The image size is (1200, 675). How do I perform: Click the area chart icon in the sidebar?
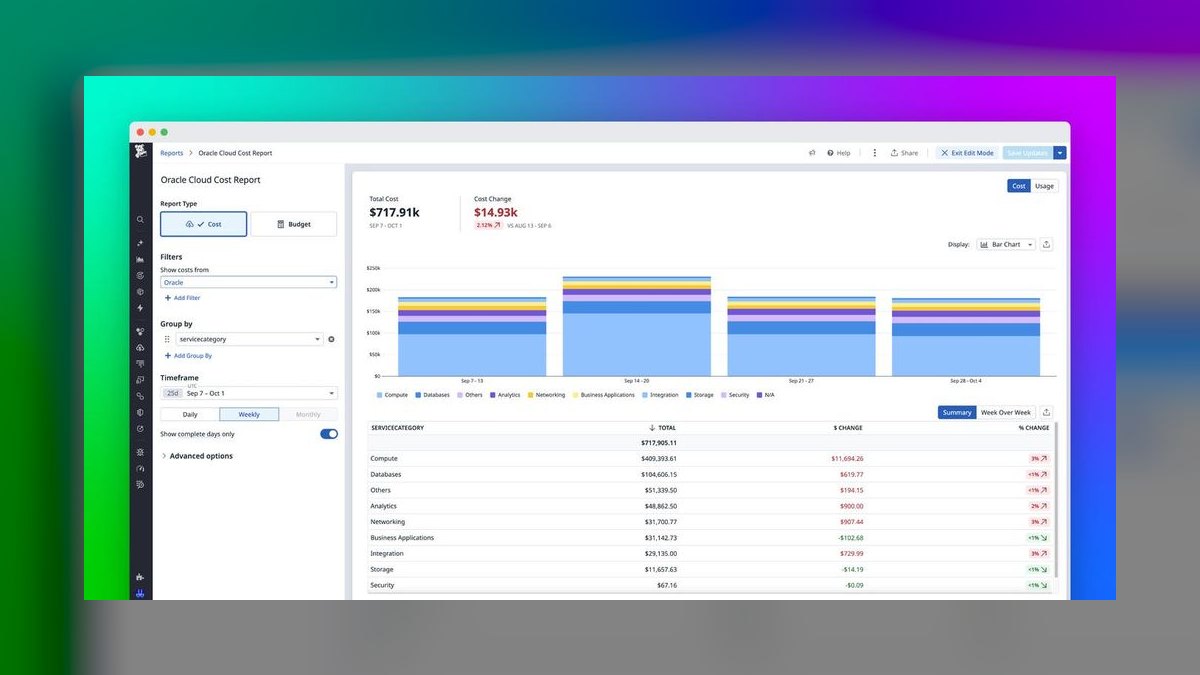click(x=140, y=259)
